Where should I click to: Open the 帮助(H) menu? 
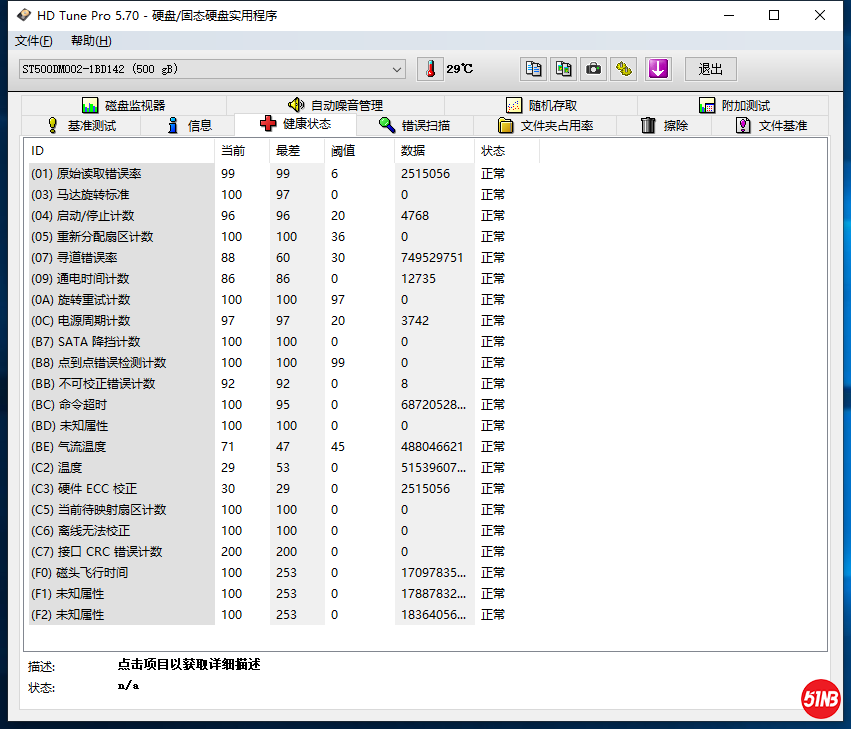(91, 41)
